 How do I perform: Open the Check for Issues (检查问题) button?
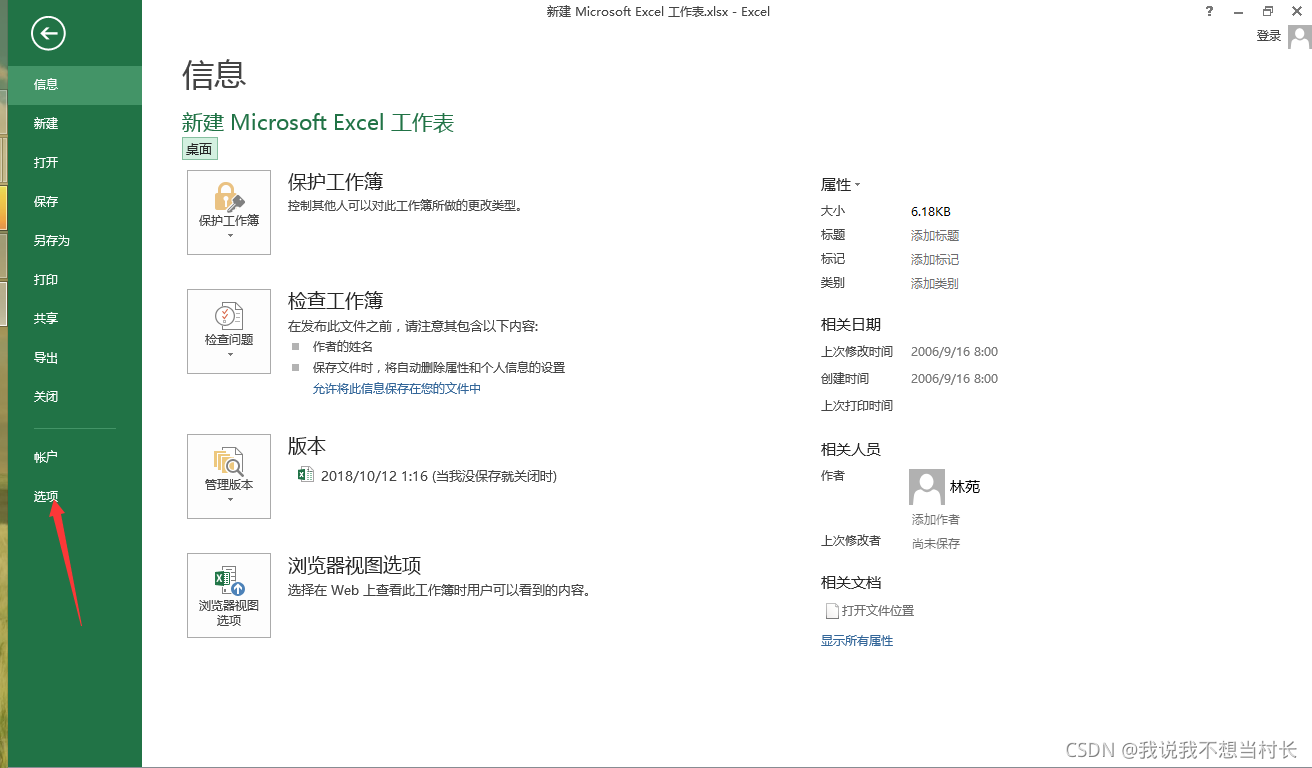coord(229,331)
